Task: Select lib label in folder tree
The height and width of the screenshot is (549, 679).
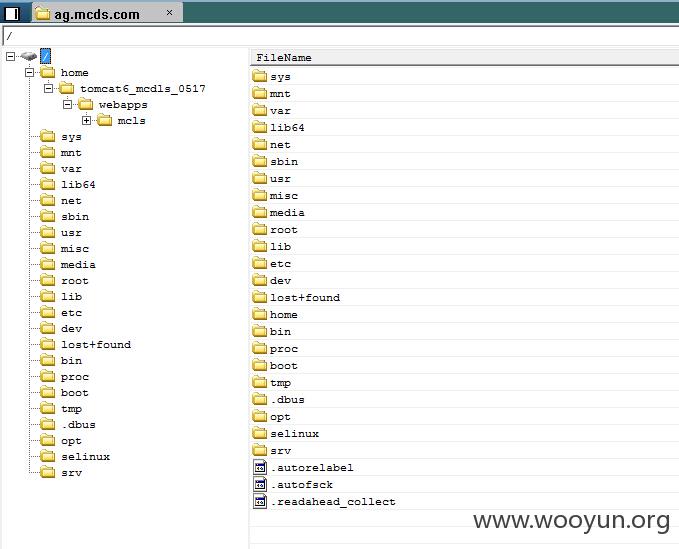Action: [71, 297]
